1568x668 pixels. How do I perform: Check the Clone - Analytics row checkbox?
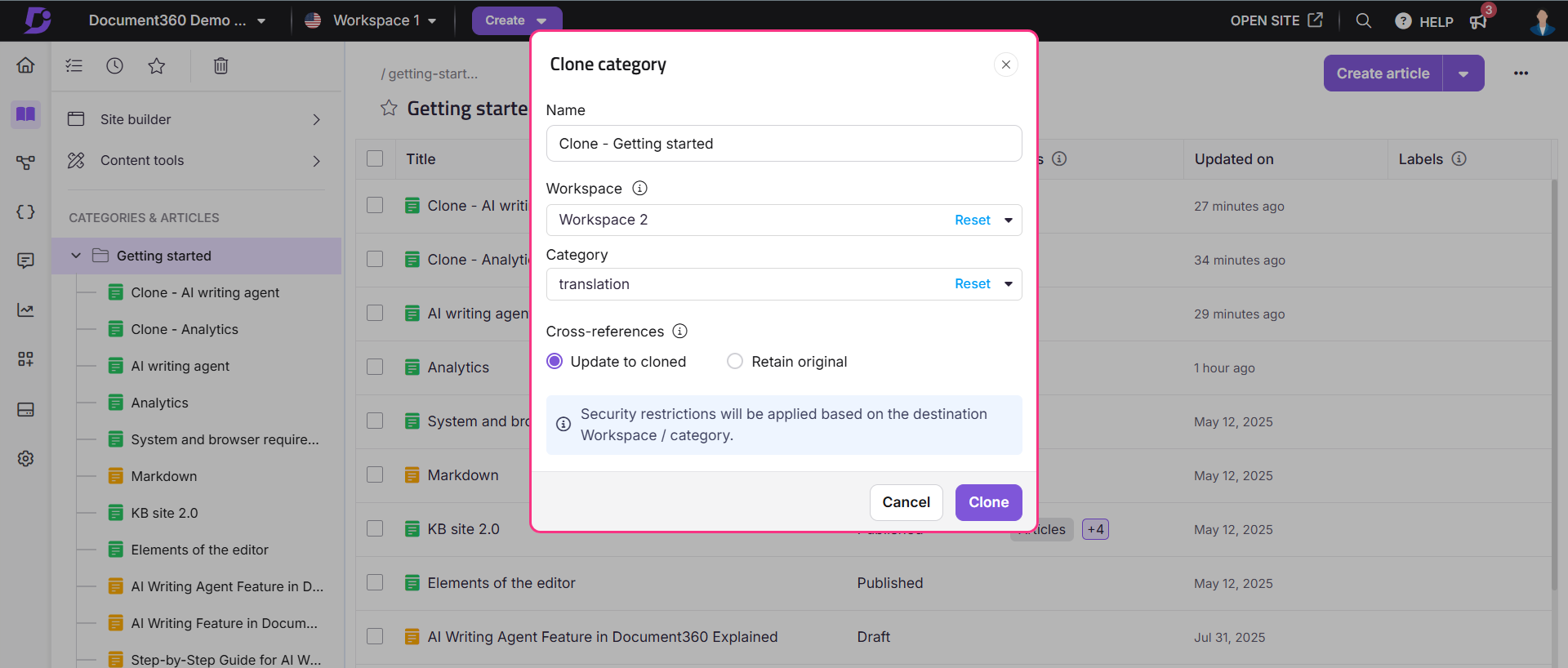pyautogui.click(x=375, y=259)
